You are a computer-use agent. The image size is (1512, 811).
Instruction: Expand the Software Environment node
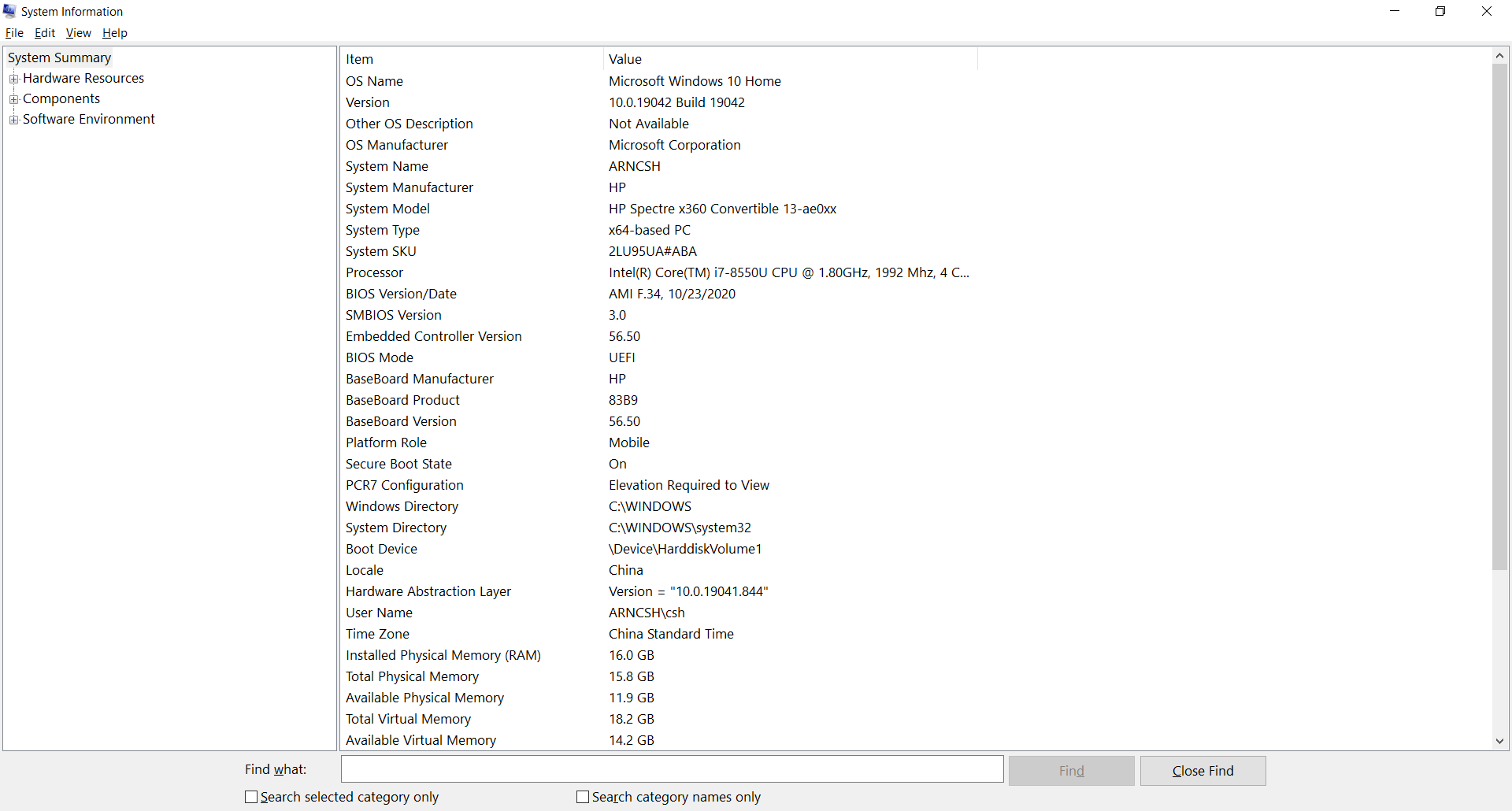[13, 120]
